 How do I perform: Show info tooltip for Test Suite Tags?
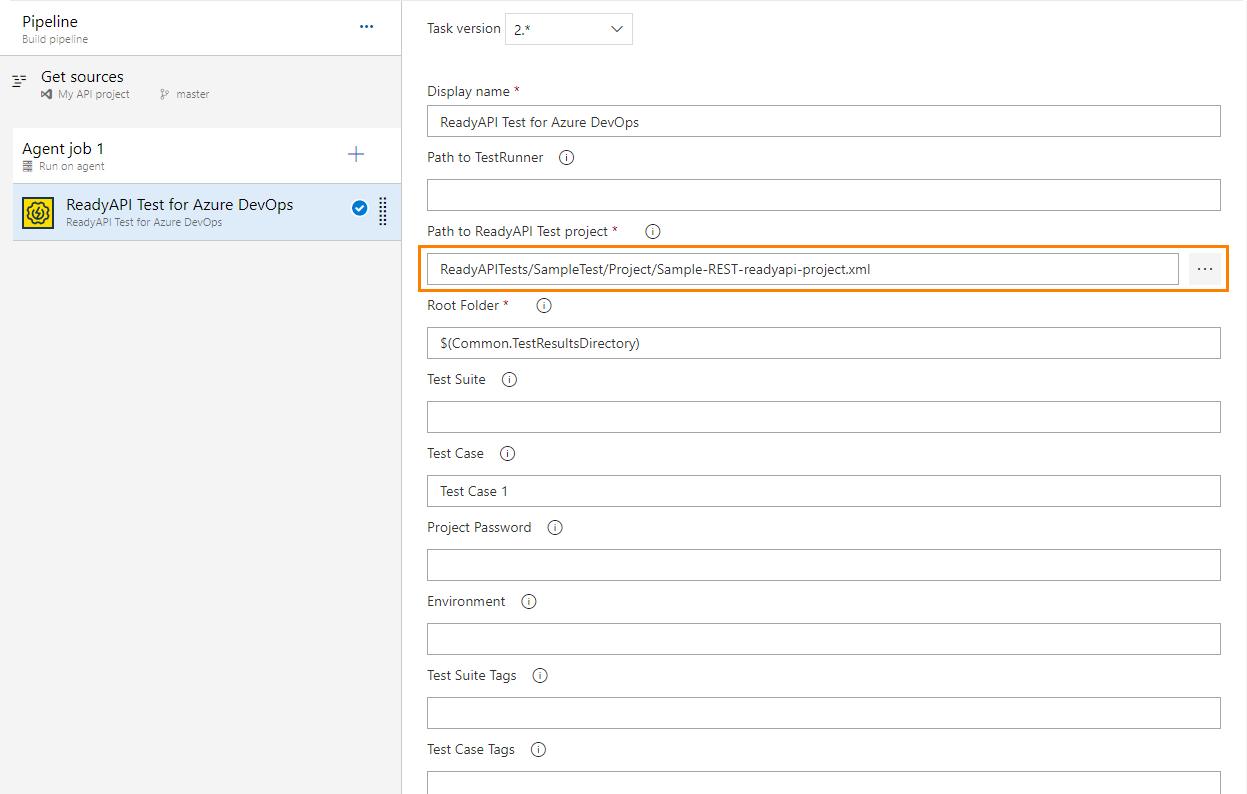(x=539, y=675)
